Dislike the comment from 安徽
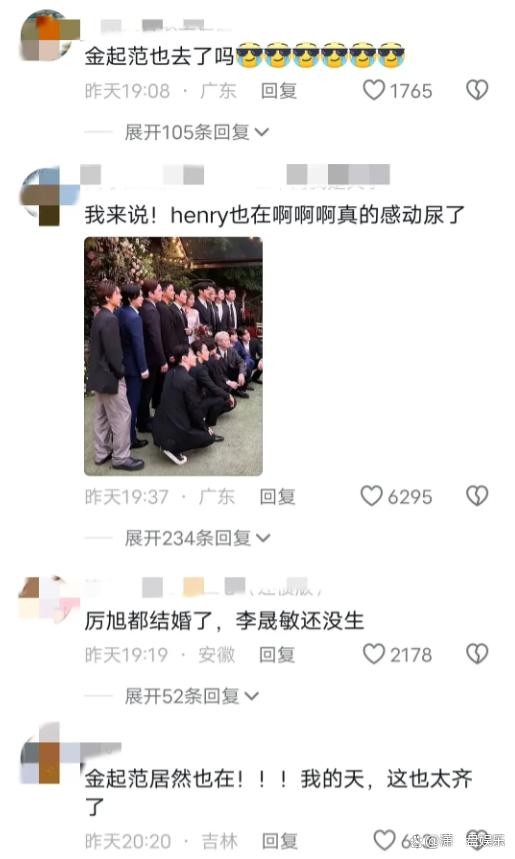515x859 pixels. pos(477,654)
